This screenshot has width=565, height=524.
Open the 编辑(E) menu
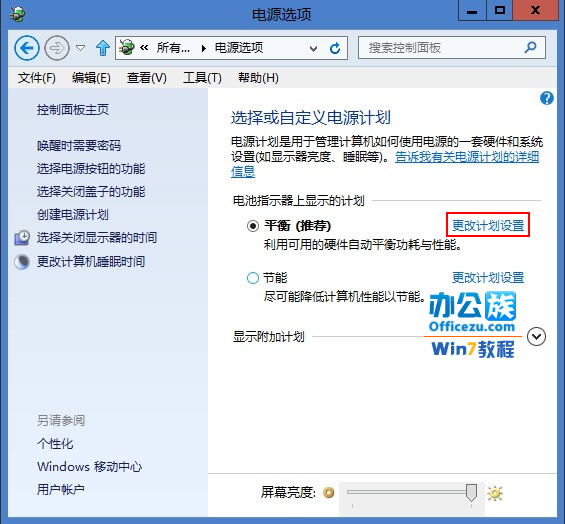[91, 77]
